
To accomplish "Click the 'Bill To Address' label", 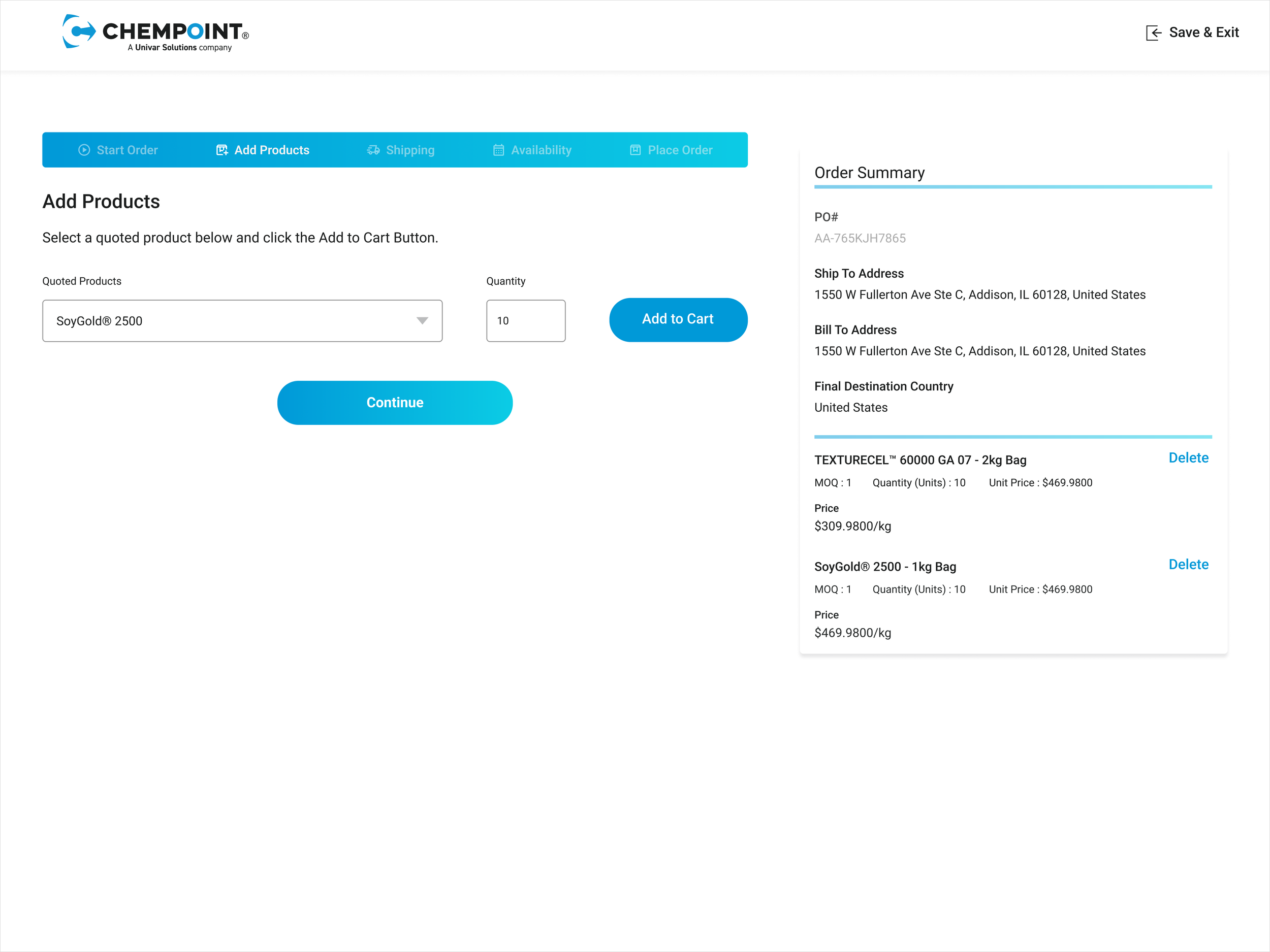I will (855, 330).
